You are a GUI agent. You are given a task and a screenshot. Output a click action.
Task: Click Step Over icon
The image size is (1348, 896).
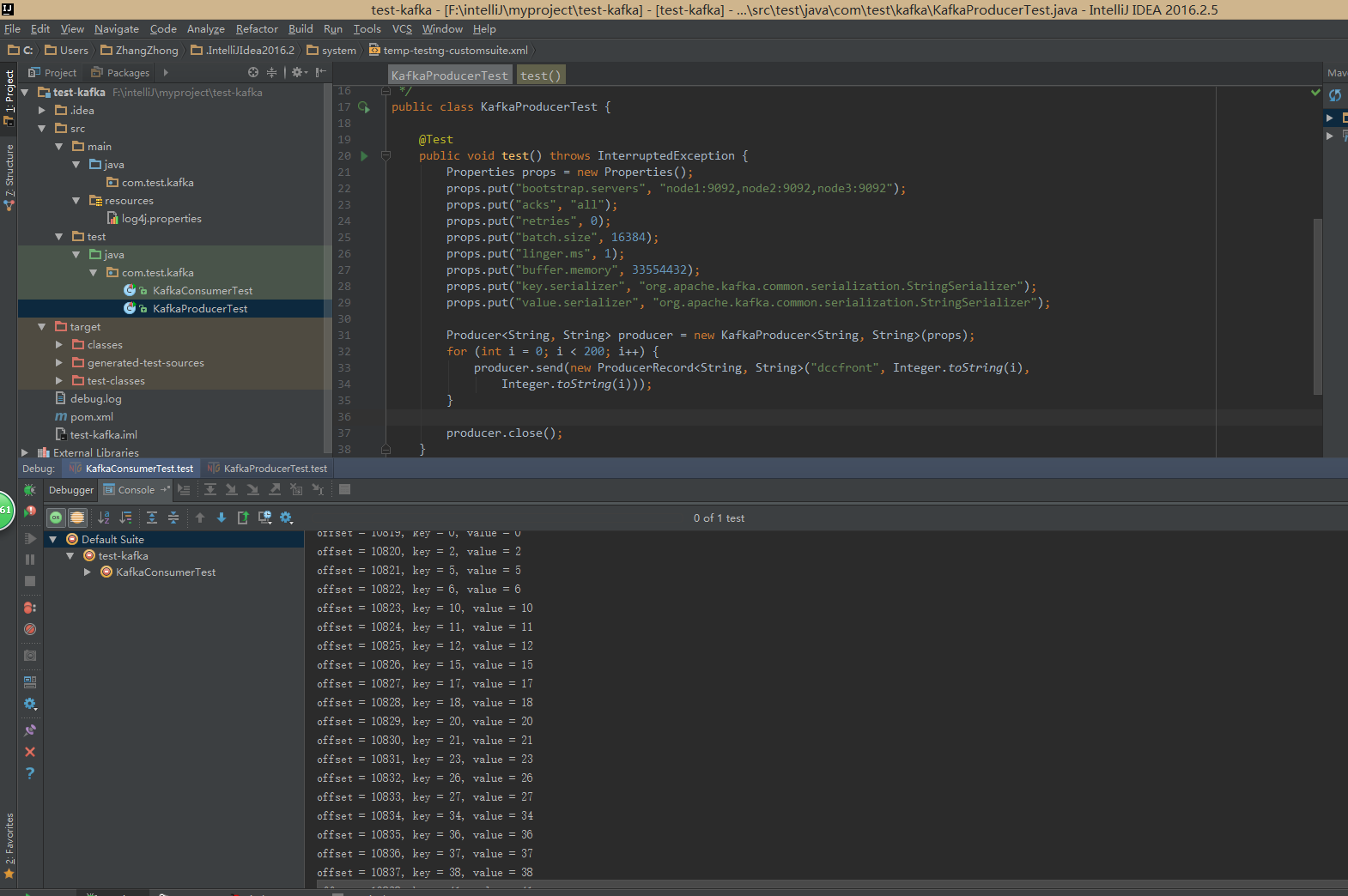point(210,490)
